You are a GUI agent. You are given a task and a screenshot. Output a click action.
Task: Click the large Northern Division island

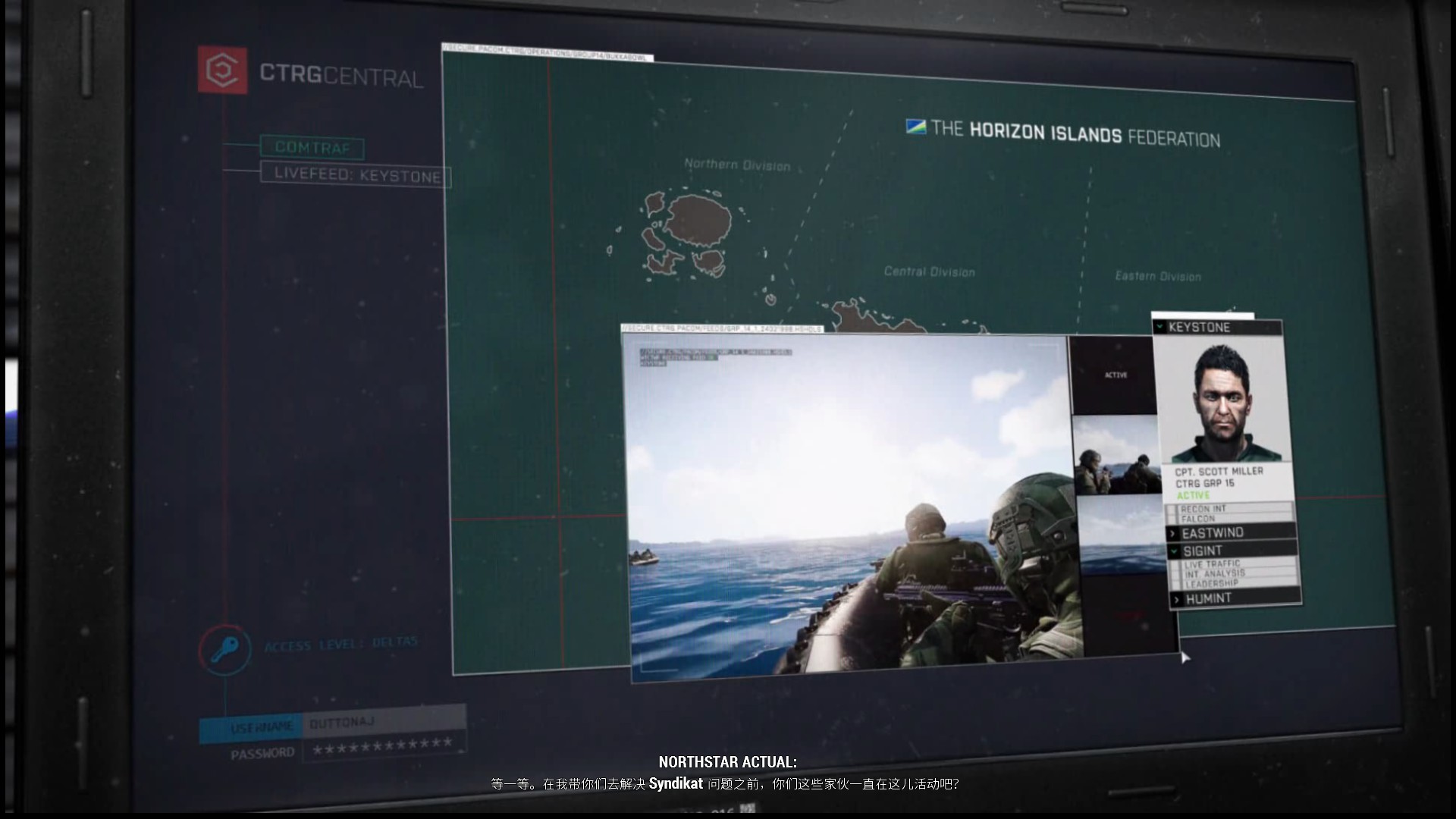698,221
